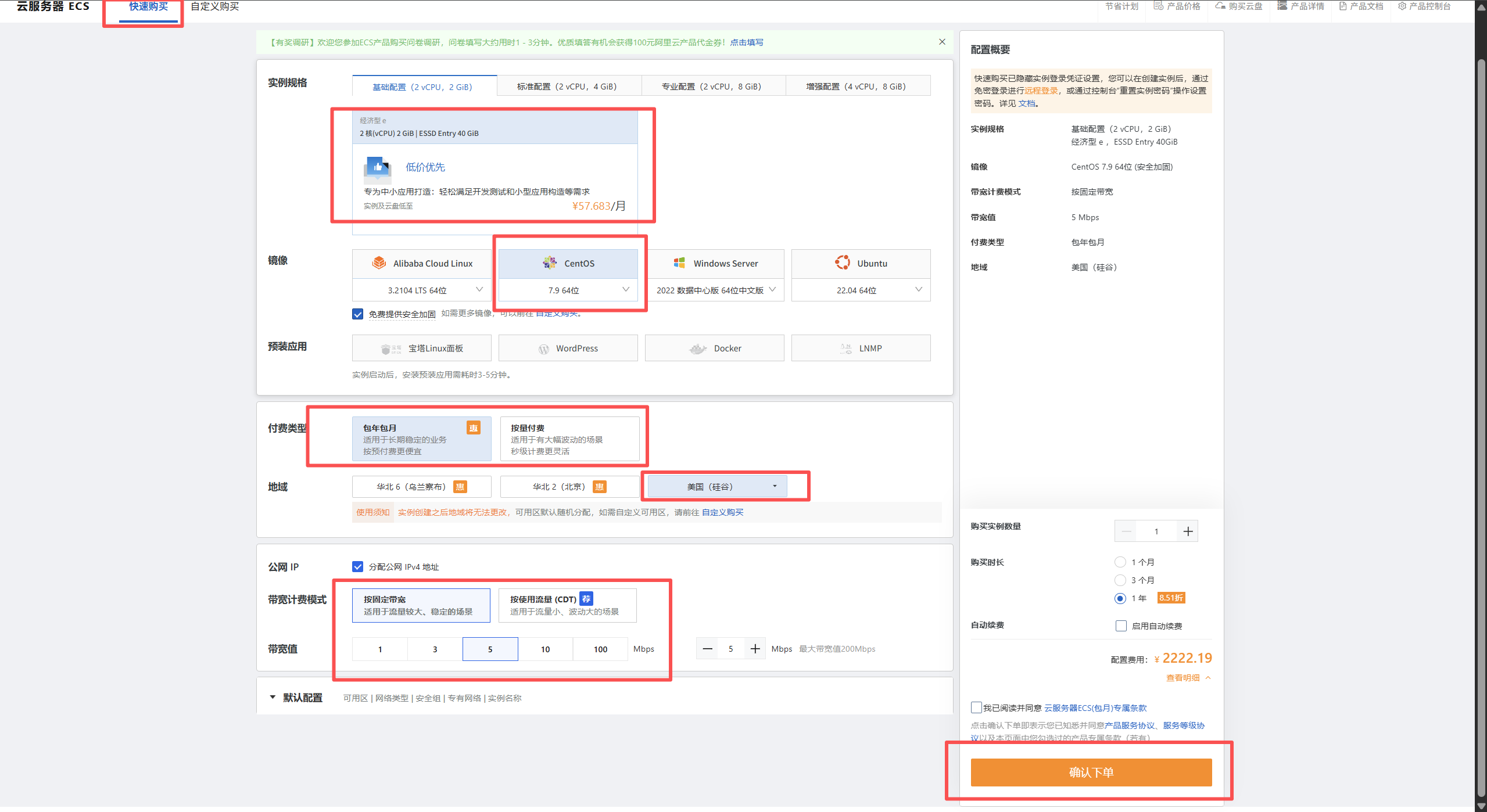
Task: Click the 低价优先 thumbs-up icon
Action: point(378,167)
